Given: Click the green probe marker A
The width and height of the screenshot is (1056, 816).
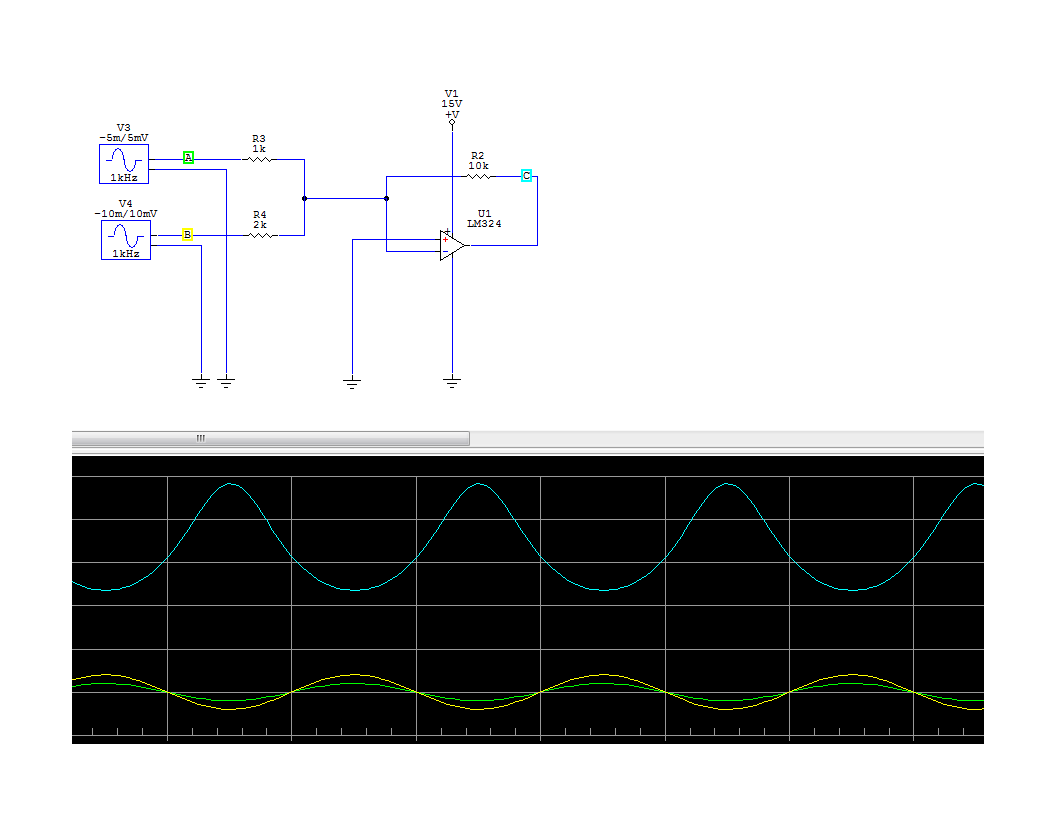Looking at the screenshot, I should (189, 158).
